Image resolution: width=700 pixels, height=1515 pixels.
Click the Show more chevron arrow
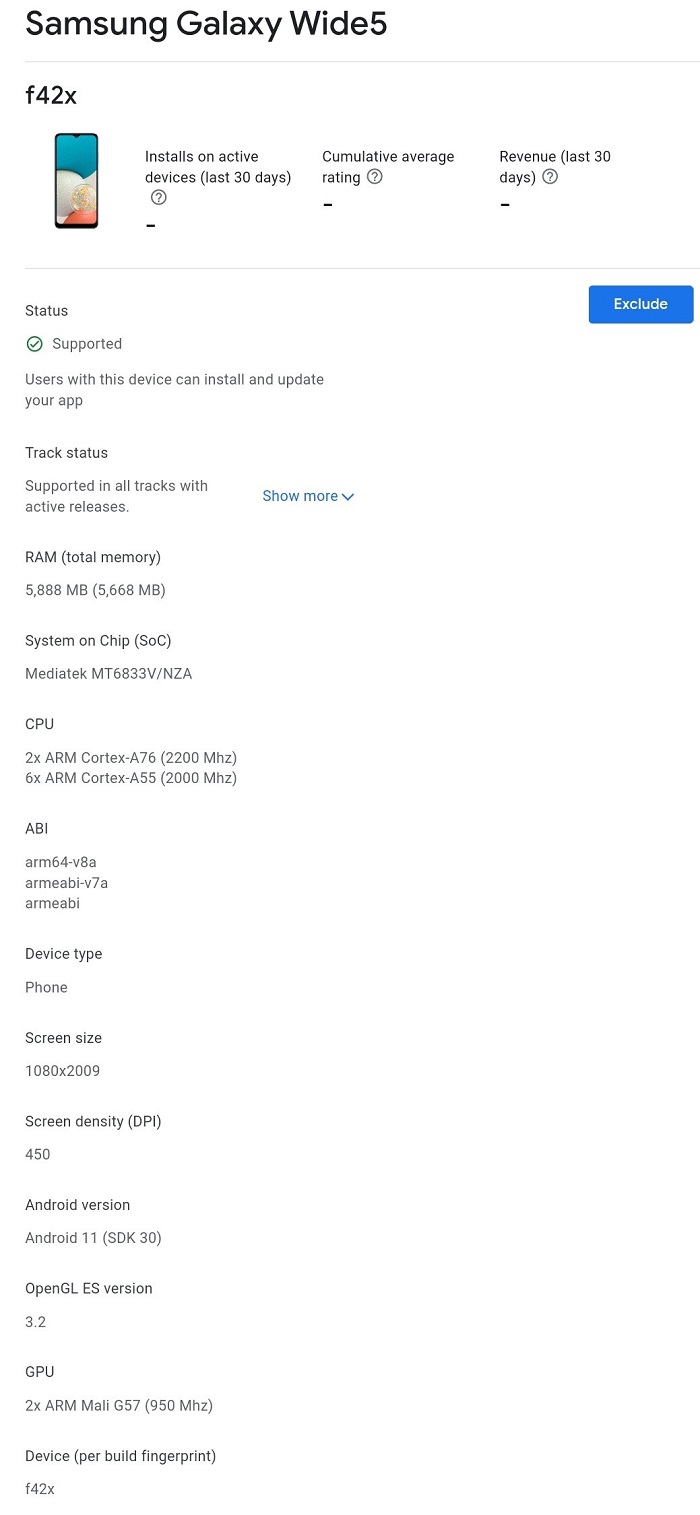tap(348, 497)
